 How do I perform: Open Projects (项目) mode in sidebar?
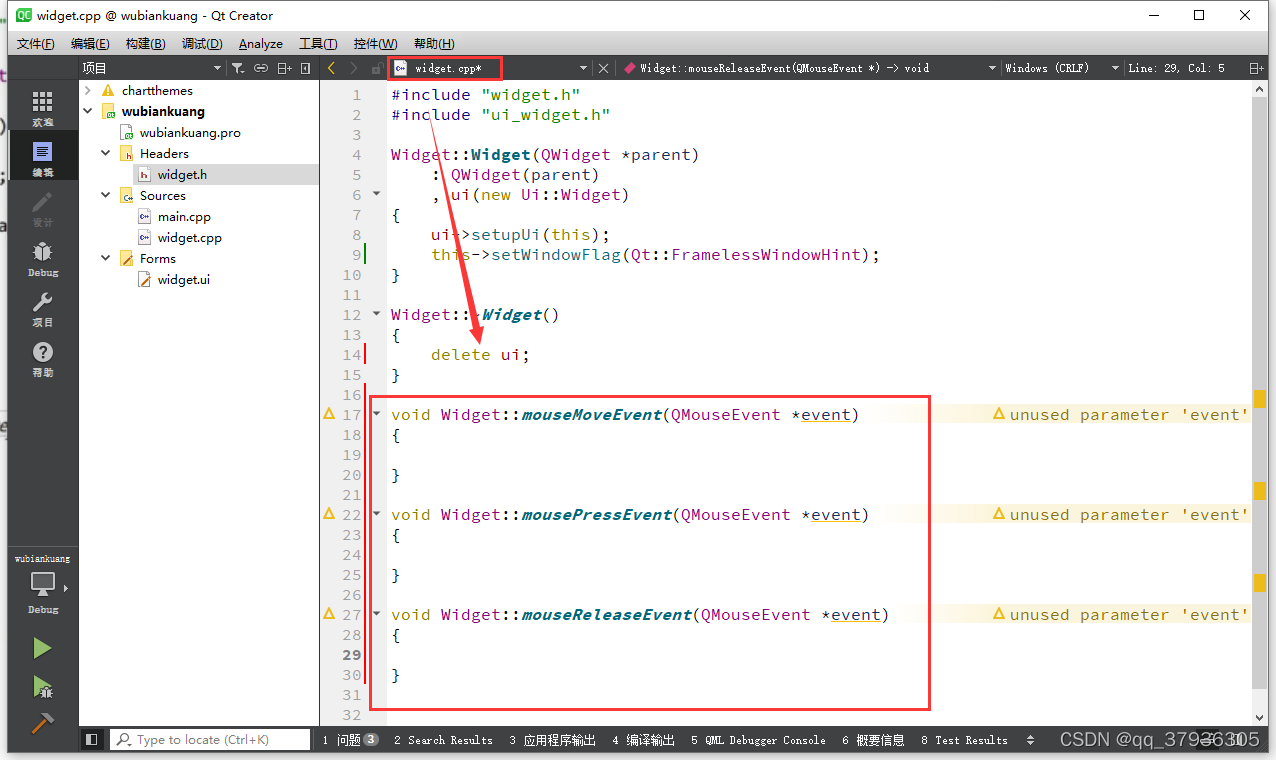[42, 308]
